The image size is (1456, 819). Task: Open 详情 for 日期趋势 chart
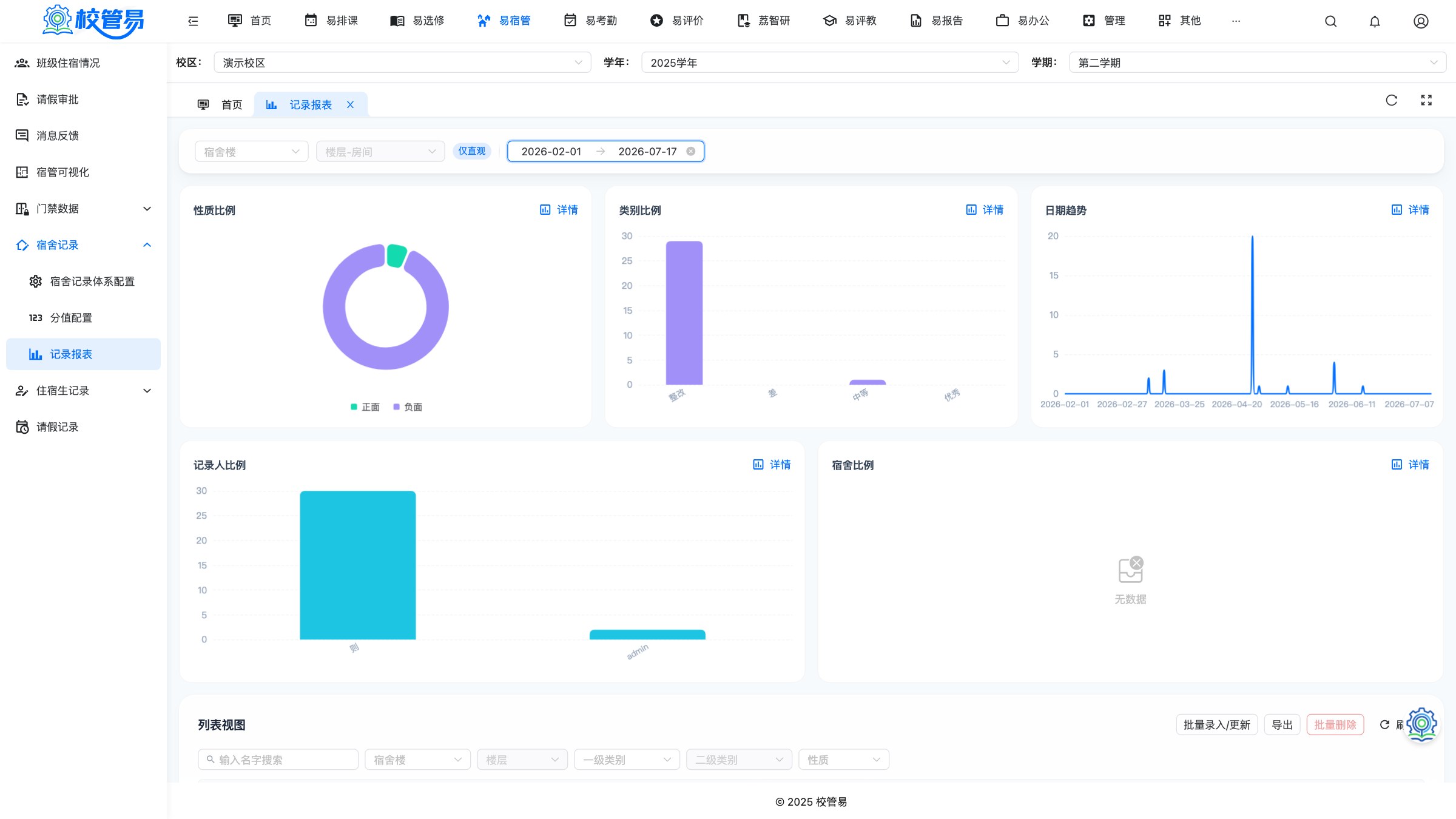point(1410,210)
